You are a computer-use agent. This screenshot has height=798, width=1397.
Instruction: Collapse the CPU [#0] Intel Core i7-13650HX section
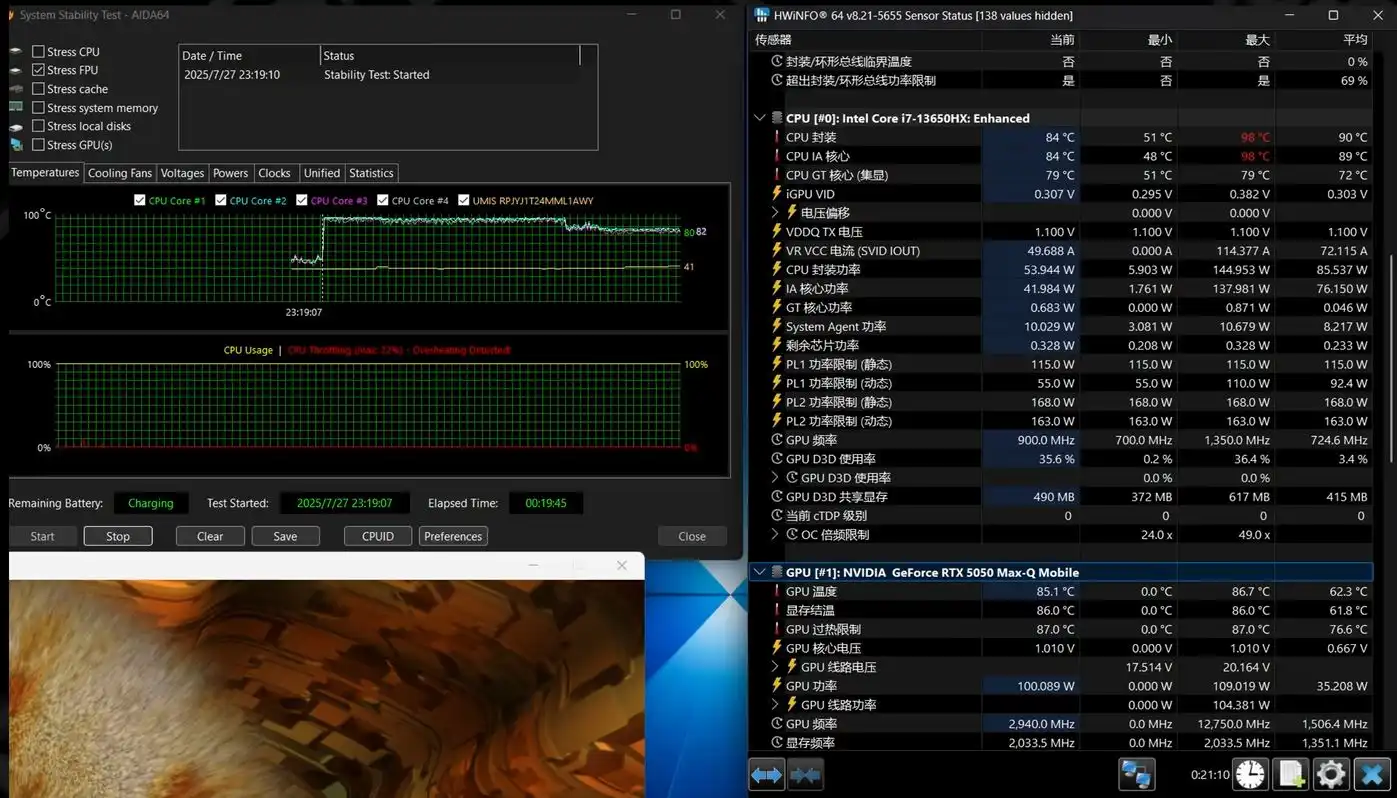click(x=760, y=118)
